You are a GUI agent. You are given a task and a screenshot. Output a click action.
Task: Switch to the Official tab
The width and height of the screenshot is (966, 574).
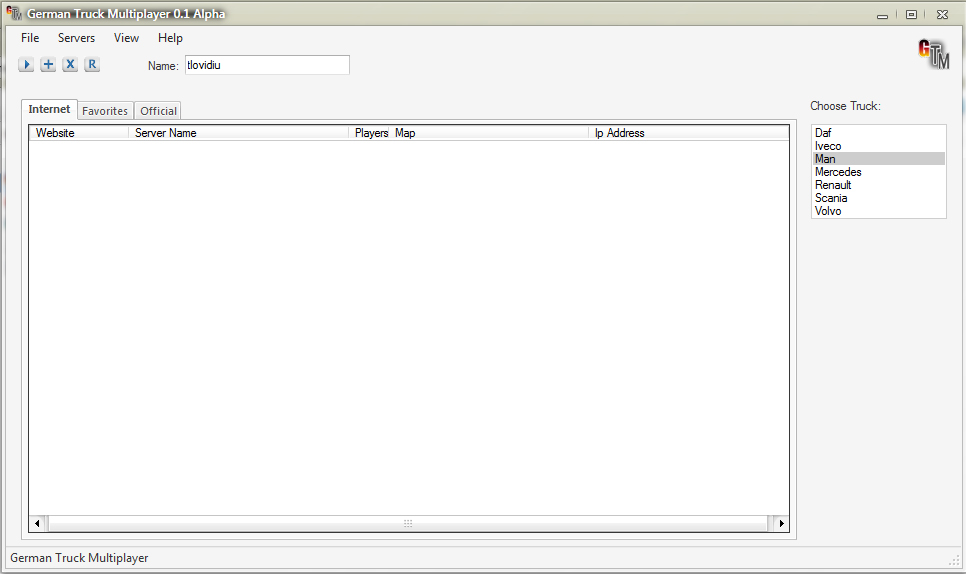(158, 111)
